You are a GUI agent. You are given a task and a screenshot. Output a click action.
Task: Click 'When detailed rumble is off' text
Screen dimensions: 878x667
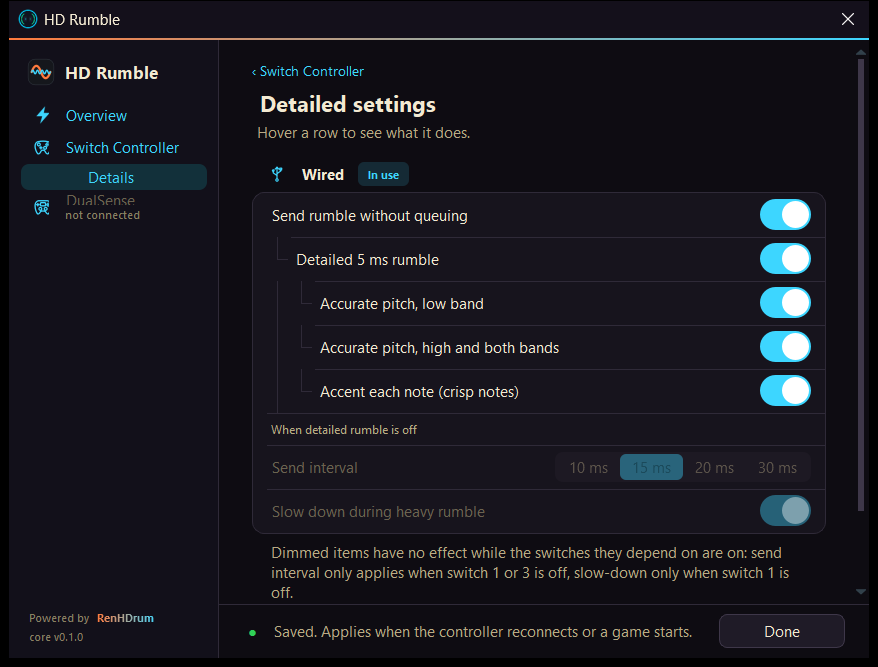click(x=344, y=430)
